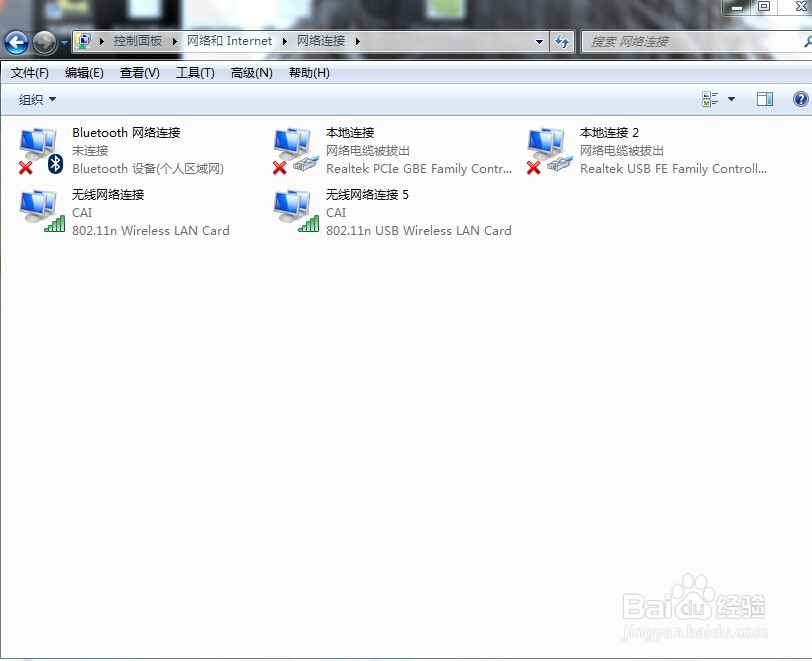Go back with the blue Back arrow
The width and height of the screenshot is (812, 661).
(x=16, y=42)
